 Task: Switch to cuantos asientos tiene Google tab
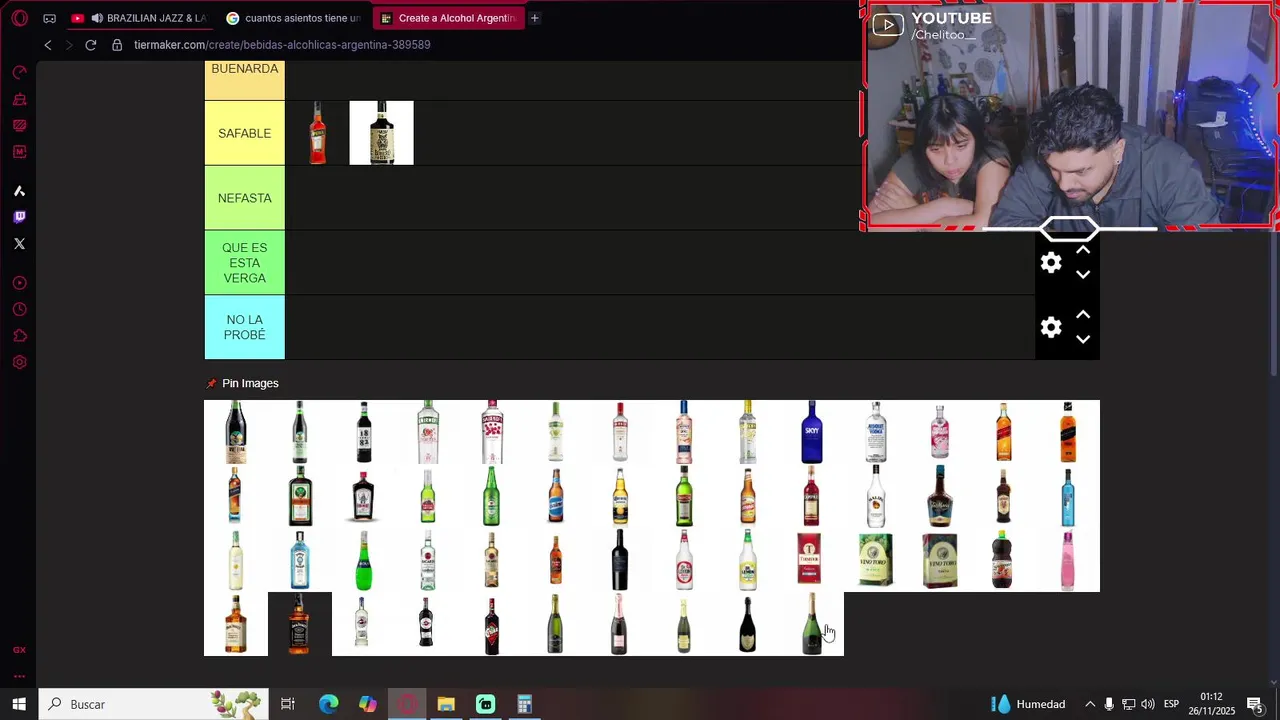[294, 18]
